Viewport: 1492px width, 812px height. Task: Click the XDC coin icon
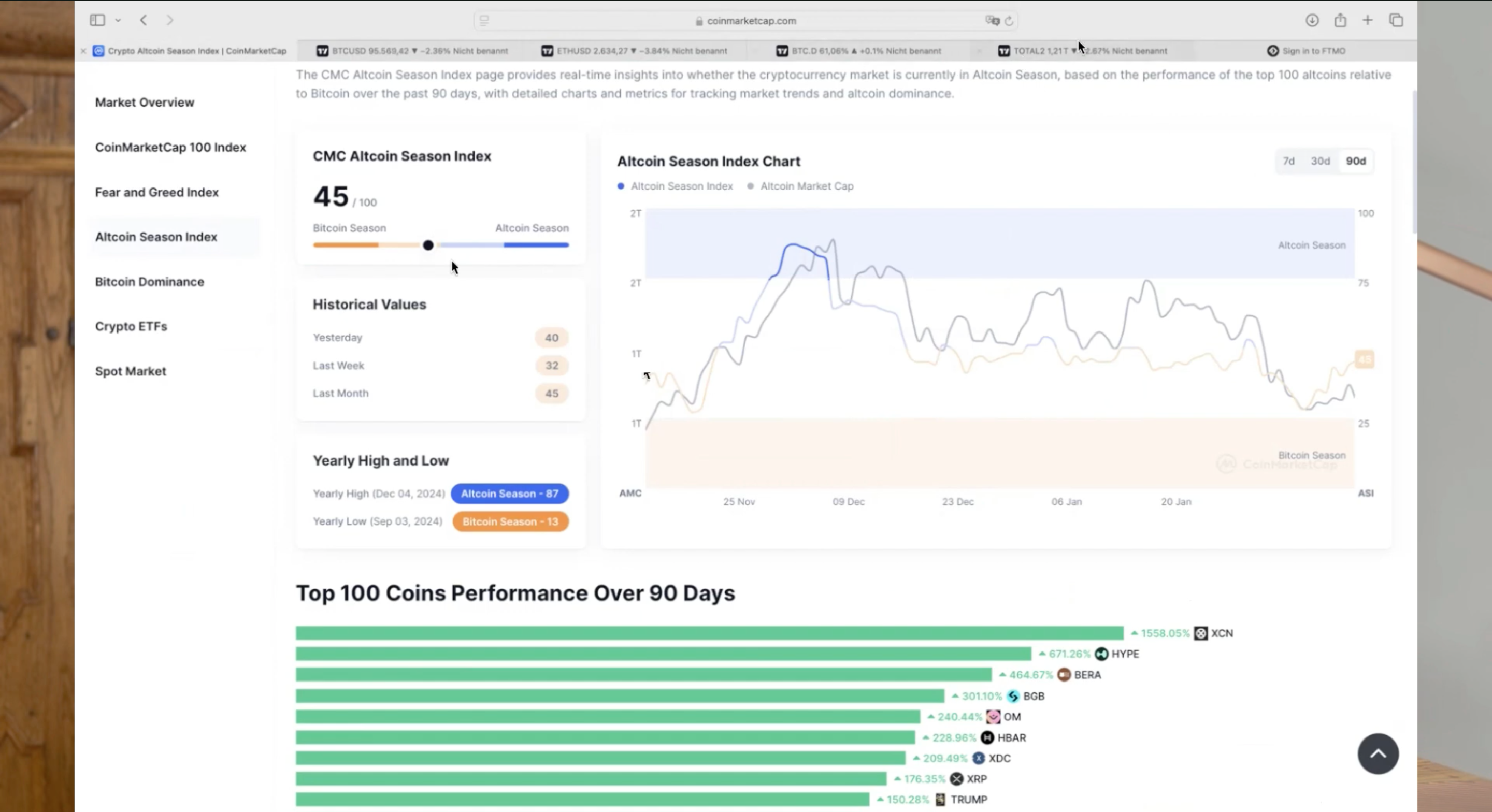[x=978, y=758]
